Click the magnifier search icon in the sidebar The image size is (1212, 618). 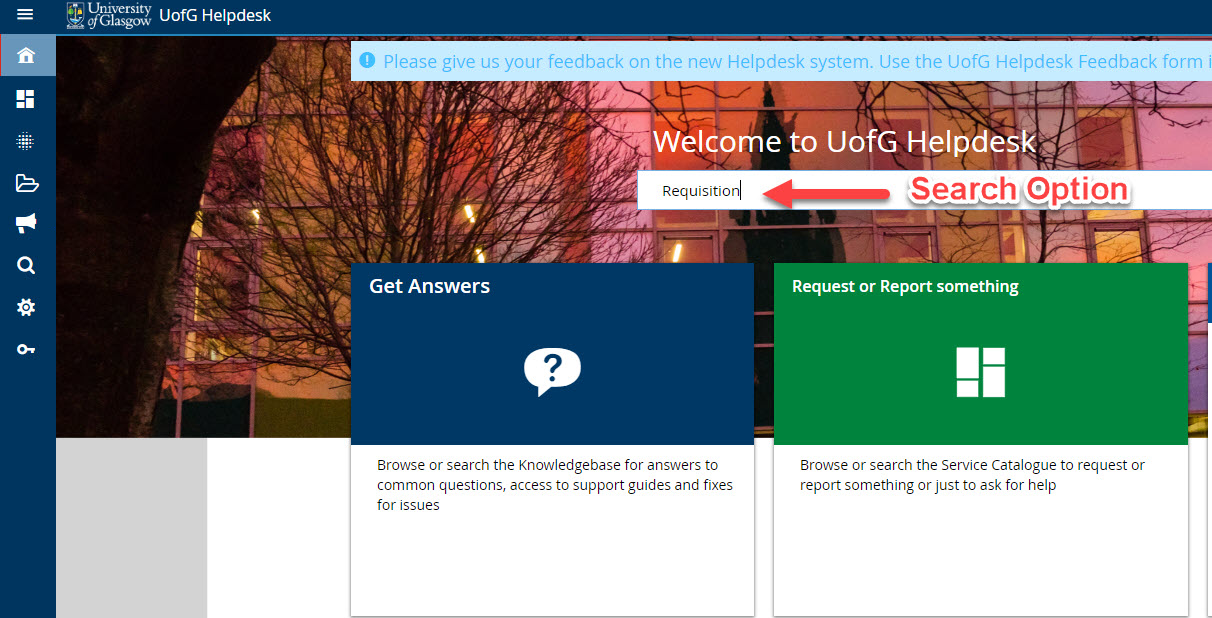pyautogui.click(x=26, y=265)
